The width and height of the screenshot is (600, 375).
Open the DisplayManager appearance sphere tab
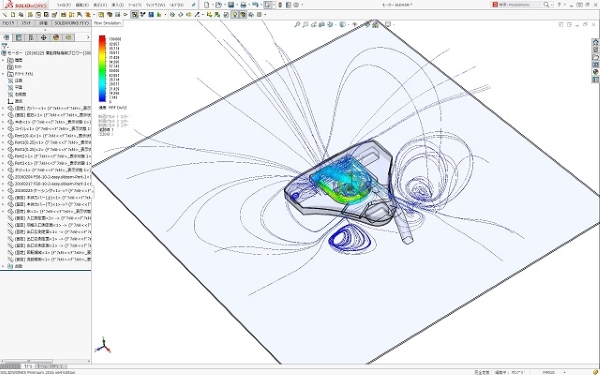tap(56, 38)
